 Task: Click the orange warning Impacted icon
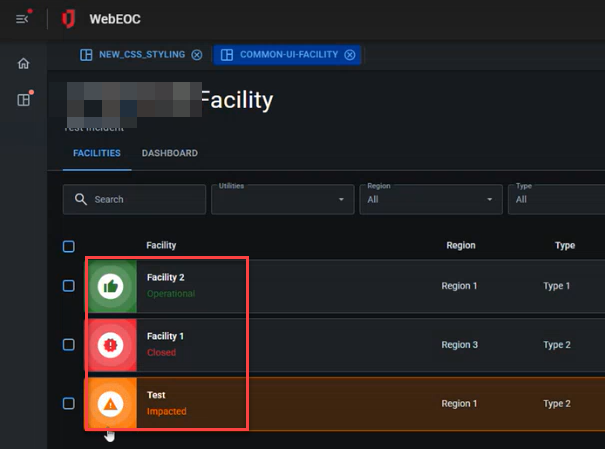click(x=111, y=404)
